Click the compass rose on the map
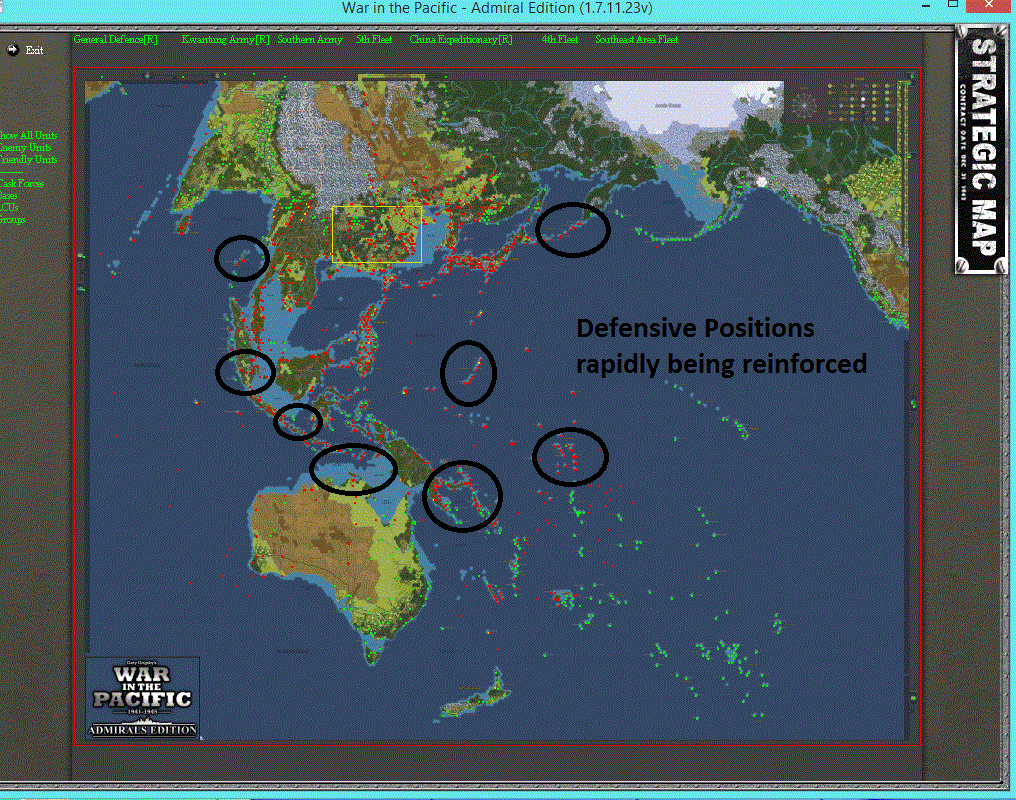 coord(804,105)
